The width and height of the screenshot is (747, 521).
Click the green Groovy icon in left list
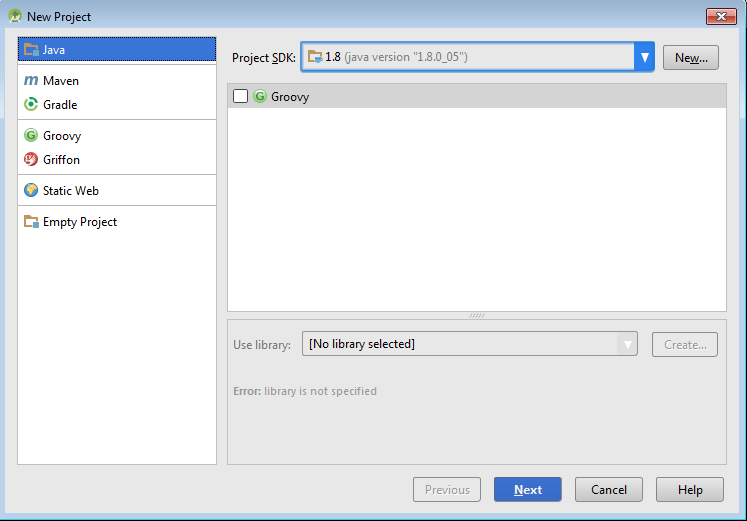tap(31, 135)
